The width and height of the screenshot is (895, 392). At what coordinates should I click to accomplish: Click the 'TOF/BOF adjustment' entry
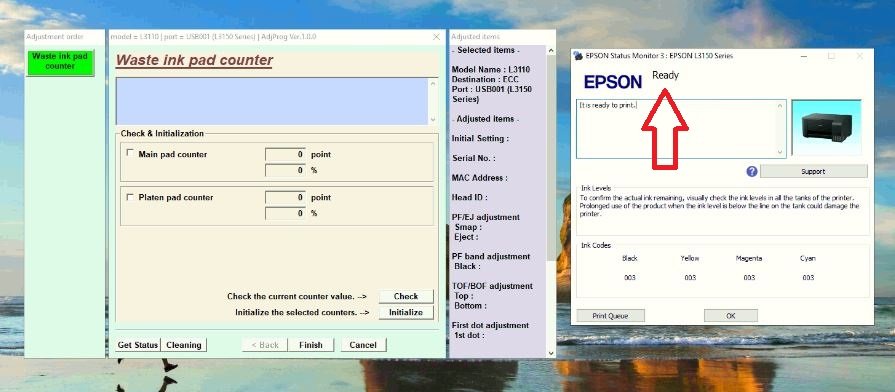tap(492, 286)
